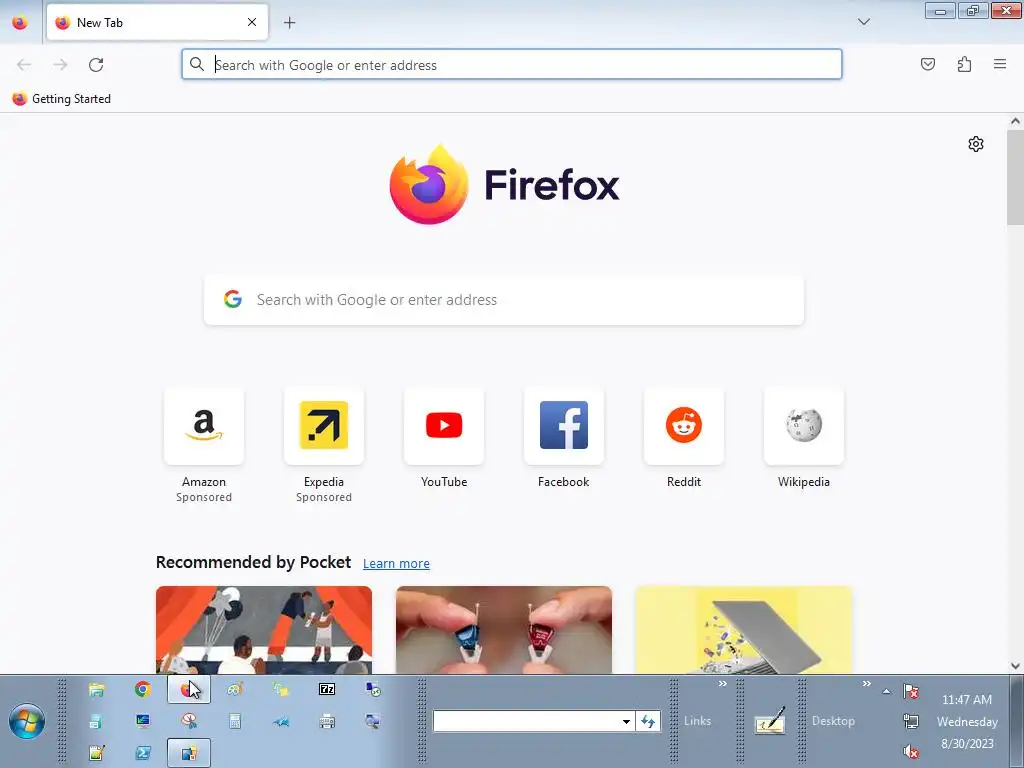This screenshot has height=768, width=1024.
Task: Click the Firefox taskbar button
Action: 189,690
